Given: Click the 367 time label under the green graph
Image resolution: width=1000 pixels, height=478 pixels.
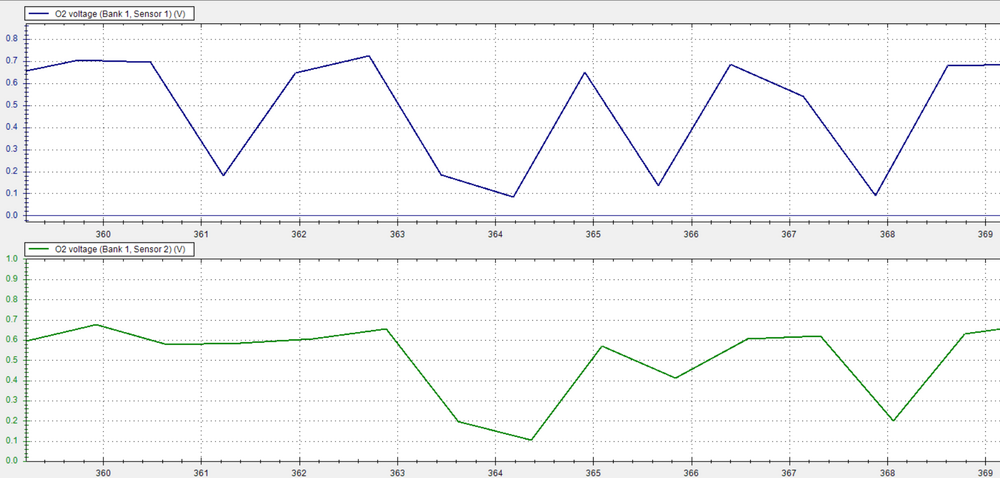Looking at the screenshot, I should point(790,473).
